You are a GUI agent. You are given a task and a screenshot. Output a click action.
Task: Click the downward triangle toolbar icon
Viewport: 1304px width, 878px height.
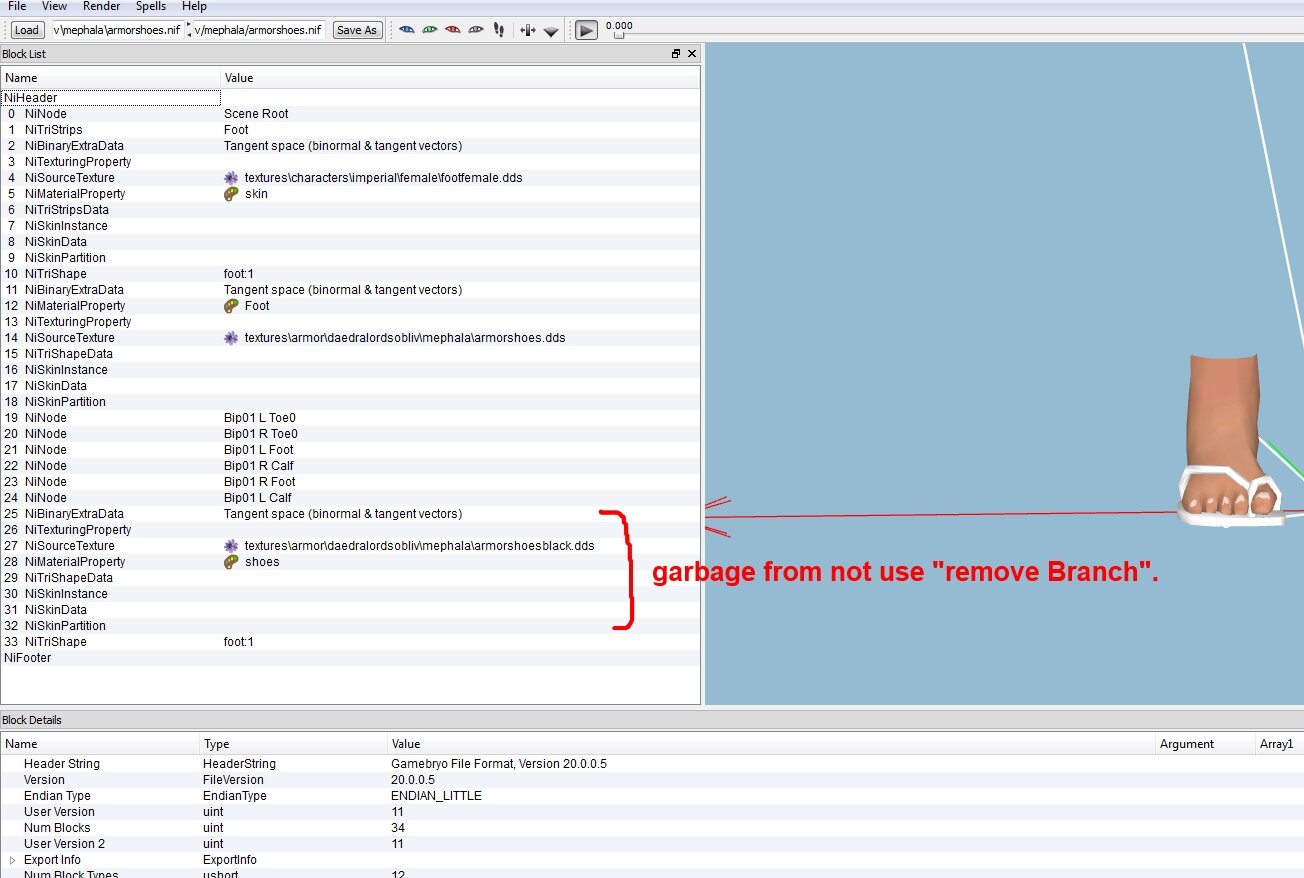point(551,31)
